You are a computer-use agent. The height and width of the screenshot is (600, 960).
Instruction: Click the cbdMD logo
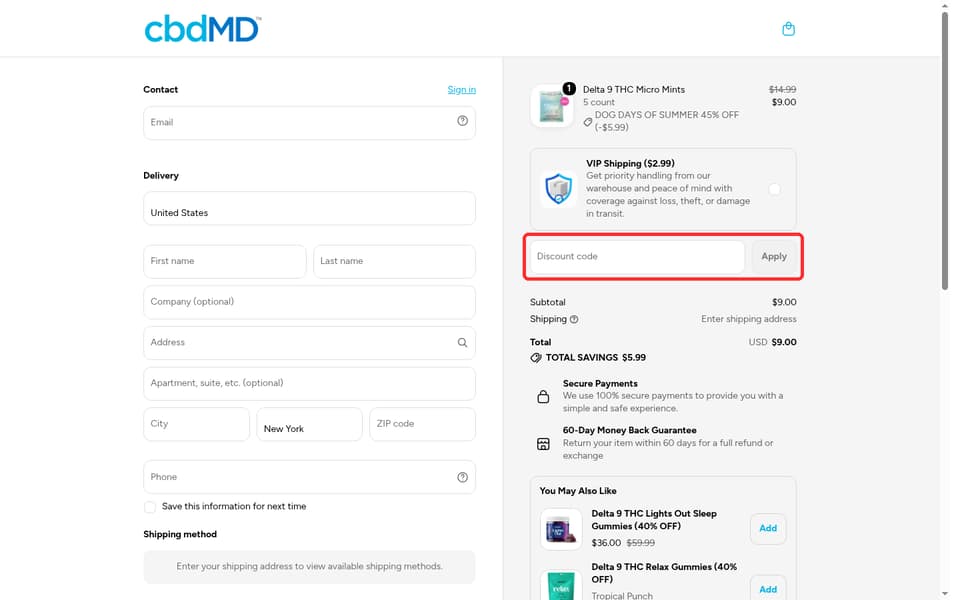[203, 29]
